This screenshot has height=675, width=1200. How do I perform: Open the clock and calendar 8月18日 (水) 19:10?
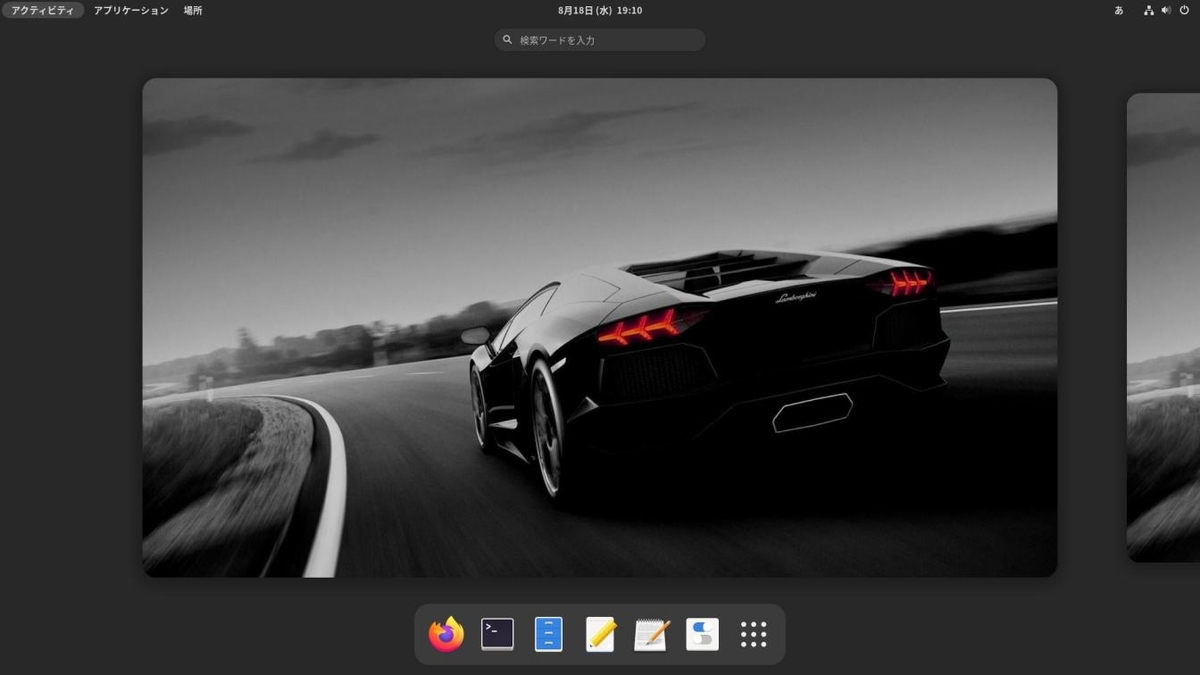(600, 10)
